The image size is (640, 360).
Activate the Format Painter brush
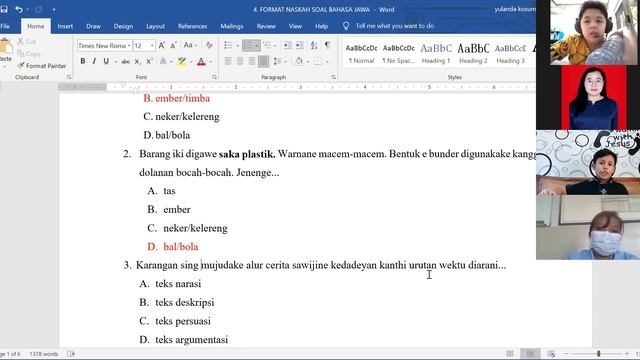[x=41, y=65]
